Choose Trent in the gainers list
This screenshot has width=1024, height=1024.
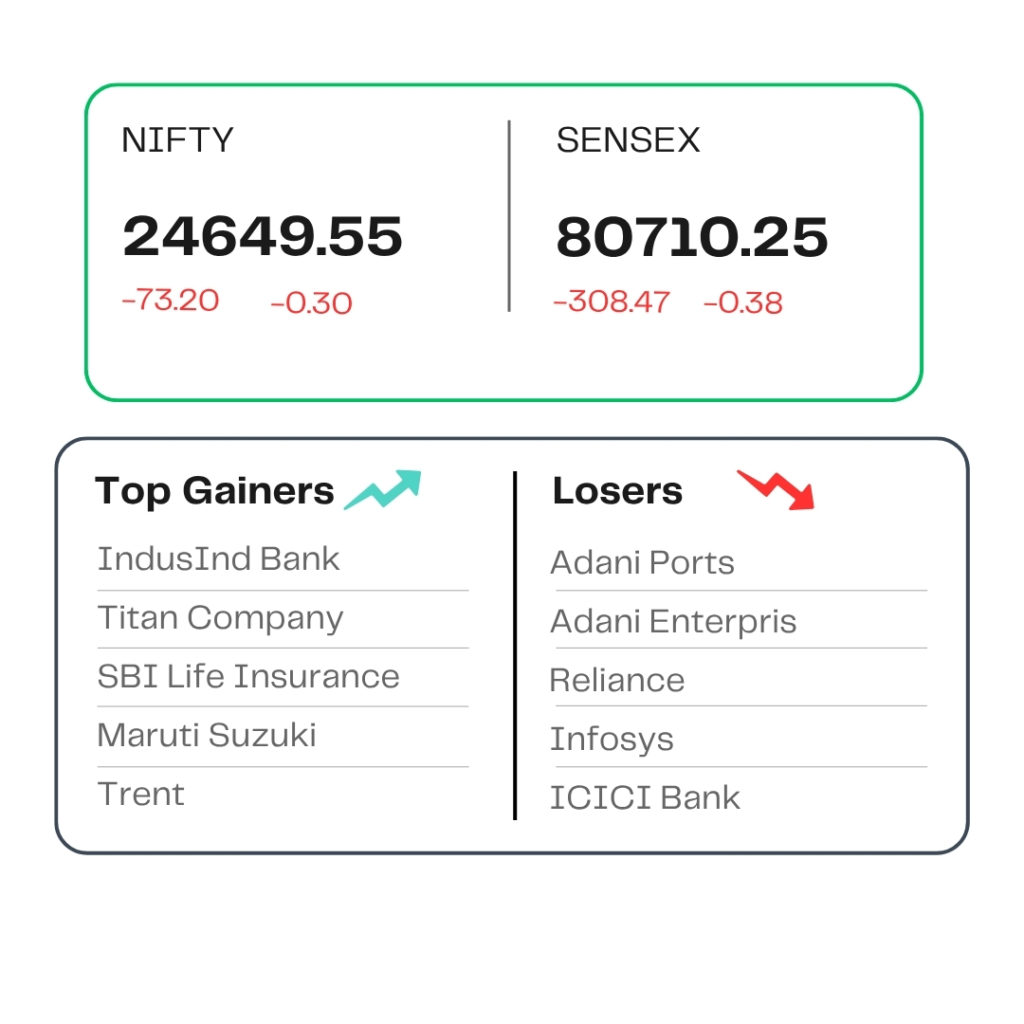tap(141, 794)
